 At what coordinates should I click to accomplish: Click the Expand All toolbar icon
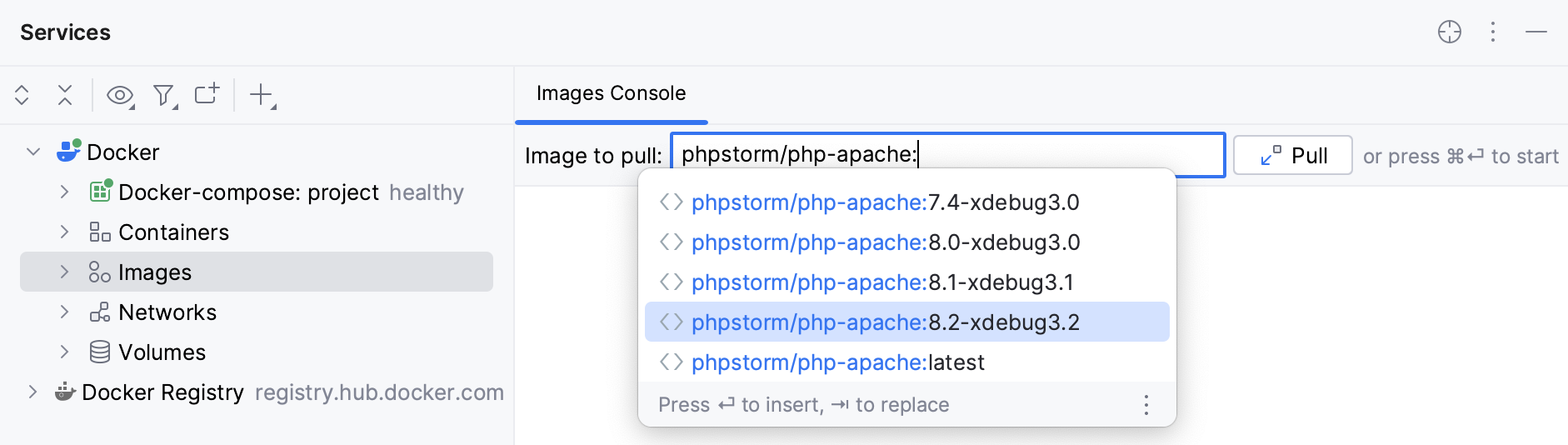22,95
